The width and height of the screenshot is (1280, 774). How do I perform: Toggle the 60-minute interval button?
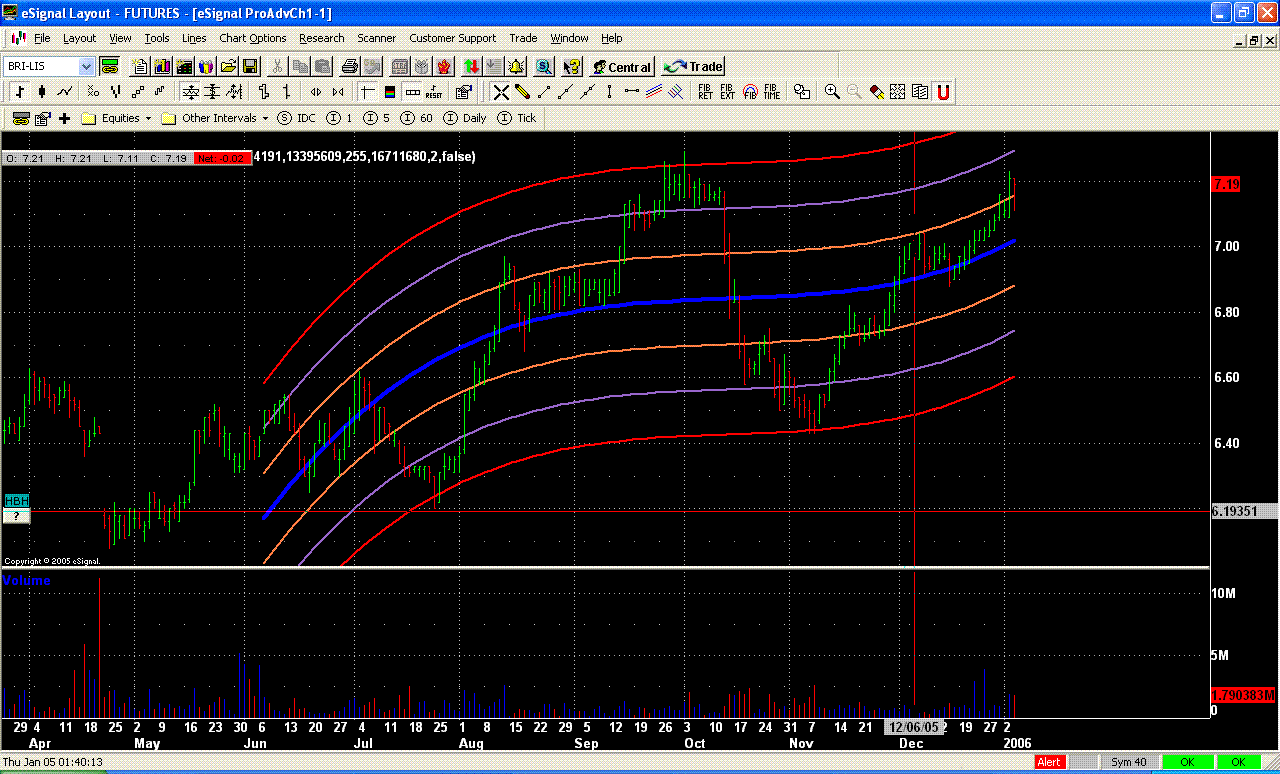(x=417, y=118)
